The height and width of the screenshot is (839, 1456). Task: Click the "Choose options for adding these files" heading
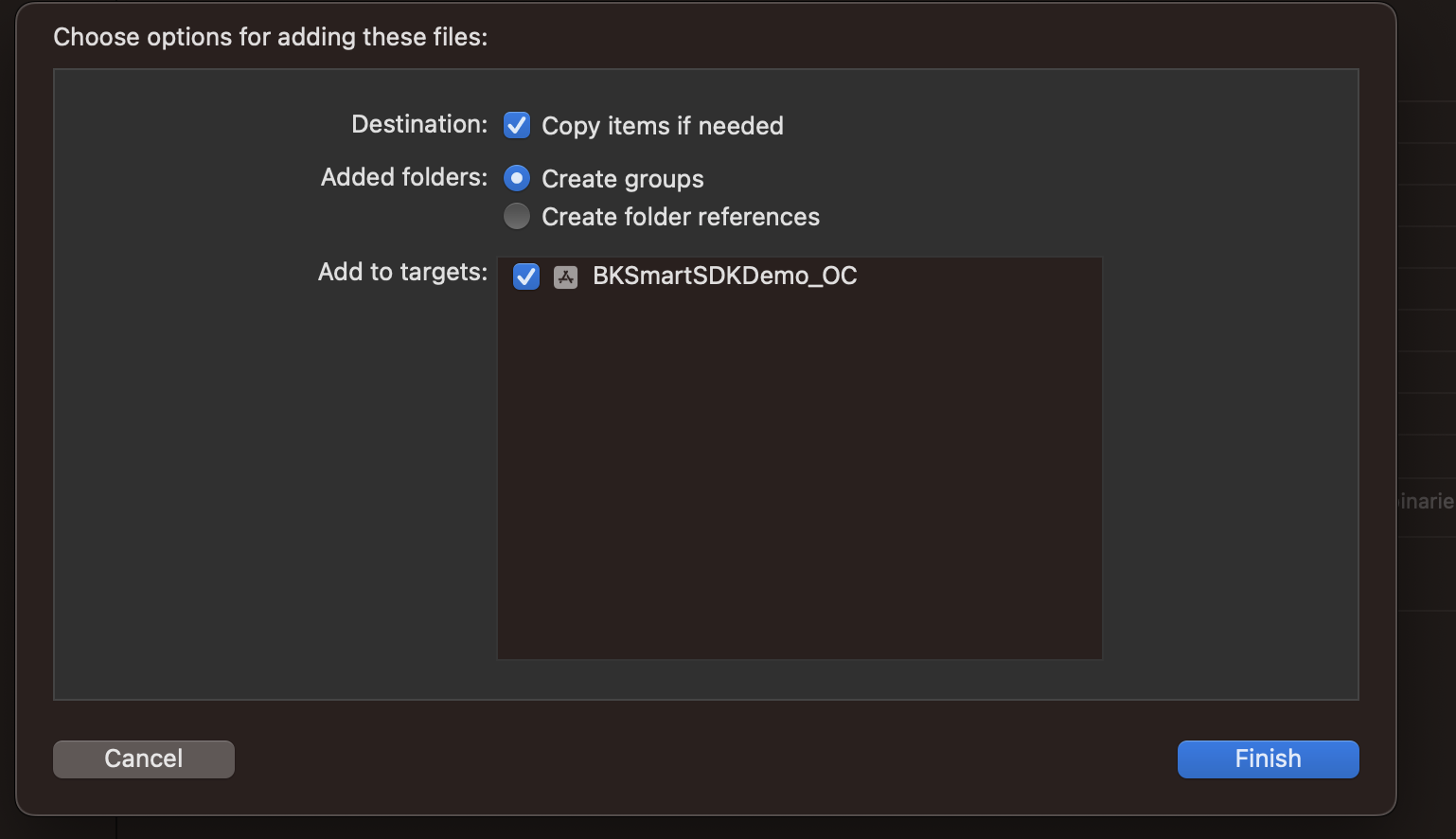pyautogui.click(x=271, y=37)
